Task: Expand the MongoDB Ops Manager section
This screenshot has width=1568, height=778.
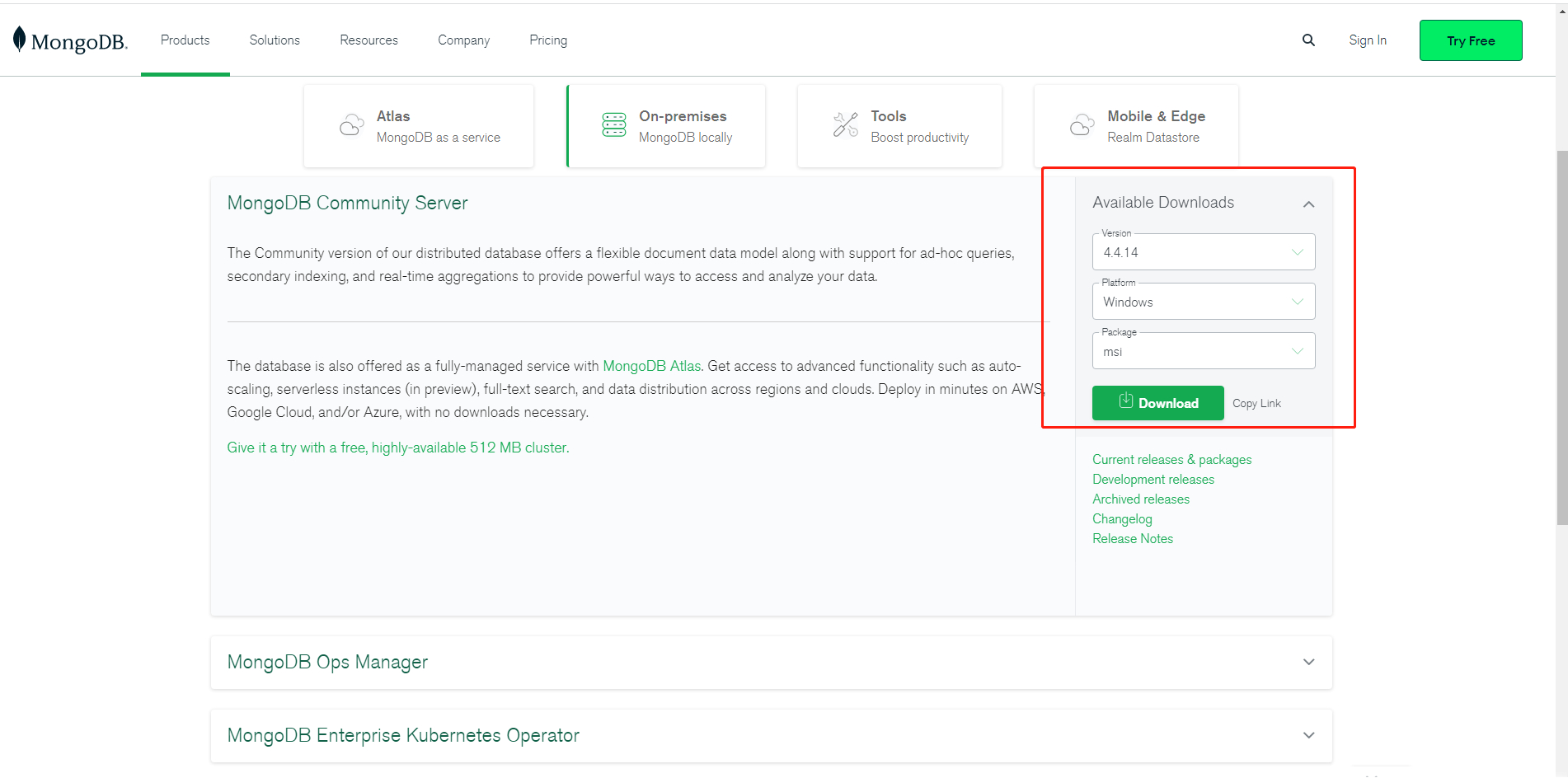Action: pyautogui.click(x=771, y=663)
